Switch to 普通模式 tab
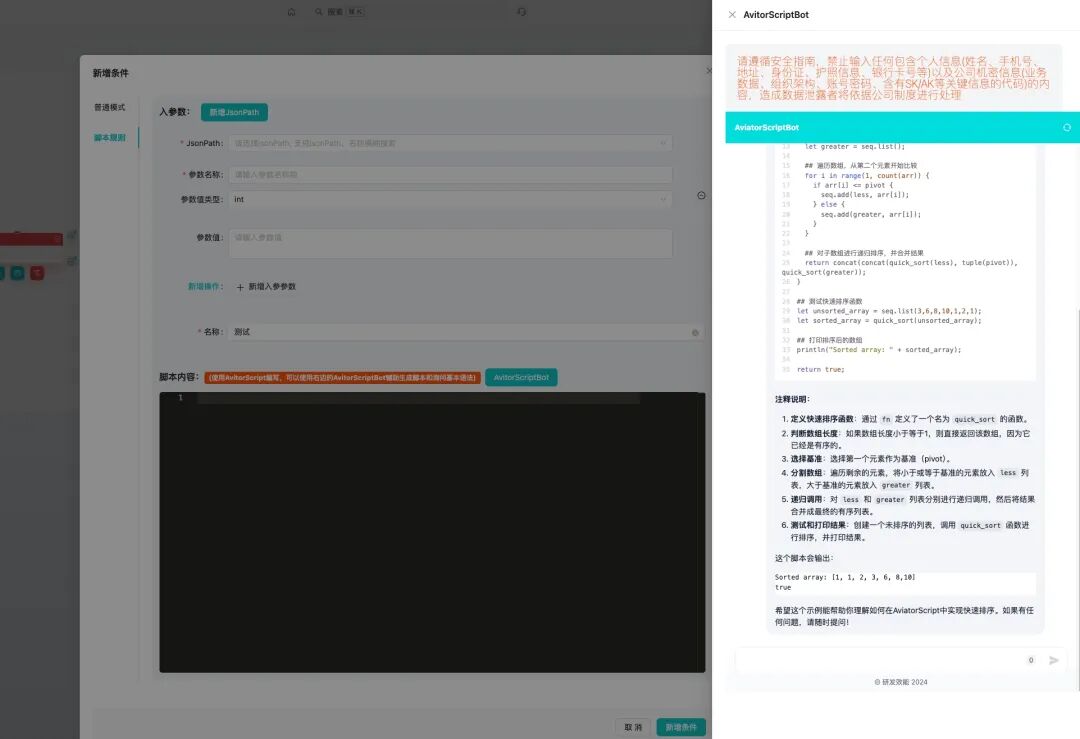1080x739 pixels. (110, 107)
